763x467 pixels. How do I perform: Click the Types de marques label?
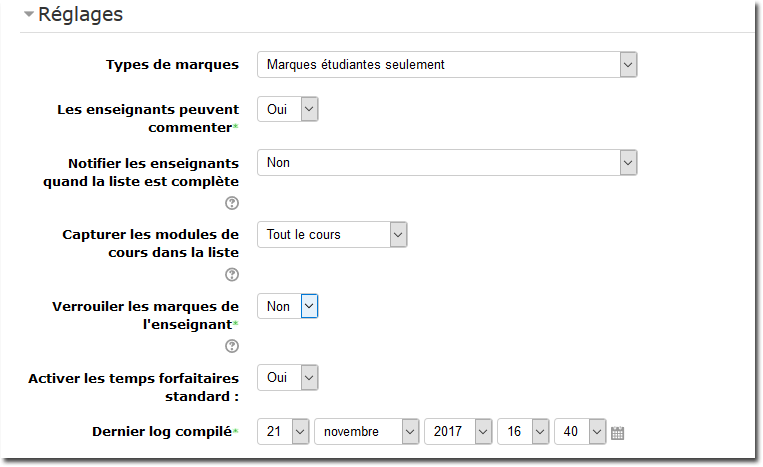pos(173,65)
